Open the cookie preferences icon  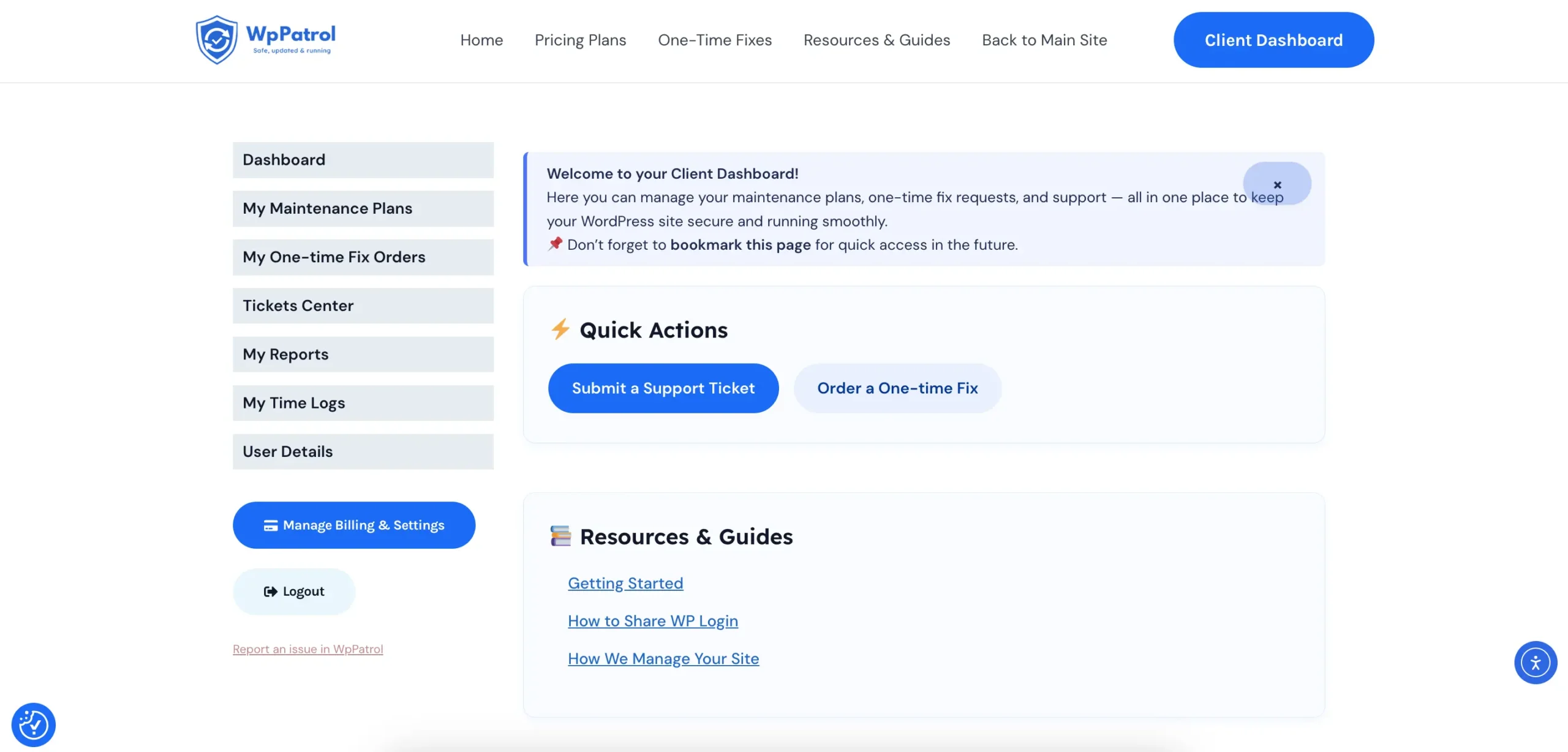pyautogui.click(x=33, y=724)
